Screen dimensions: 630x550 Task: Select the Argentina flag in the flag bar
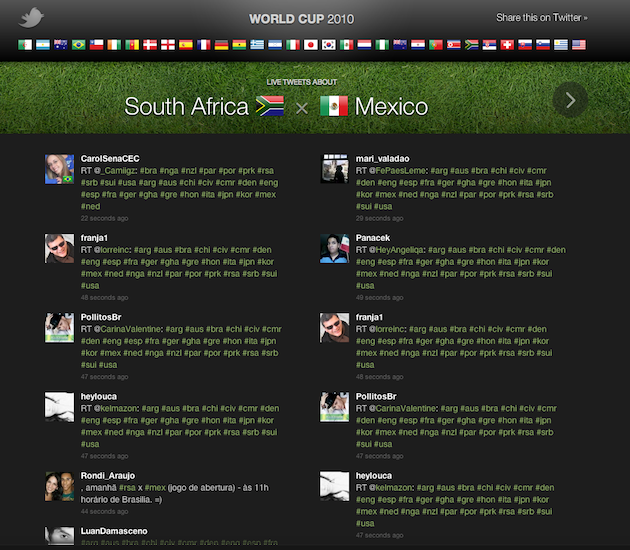(x=43, y=45)
